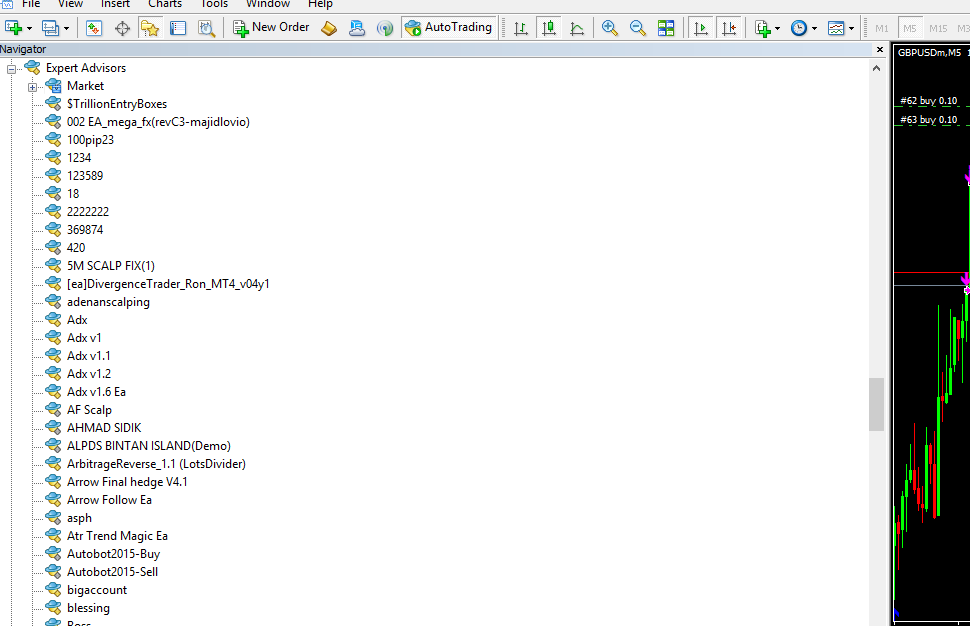Select ArbitrageReverse_1.1 (LotsDivider) advisor
970x626 pixels.
[x=157, y=464]
